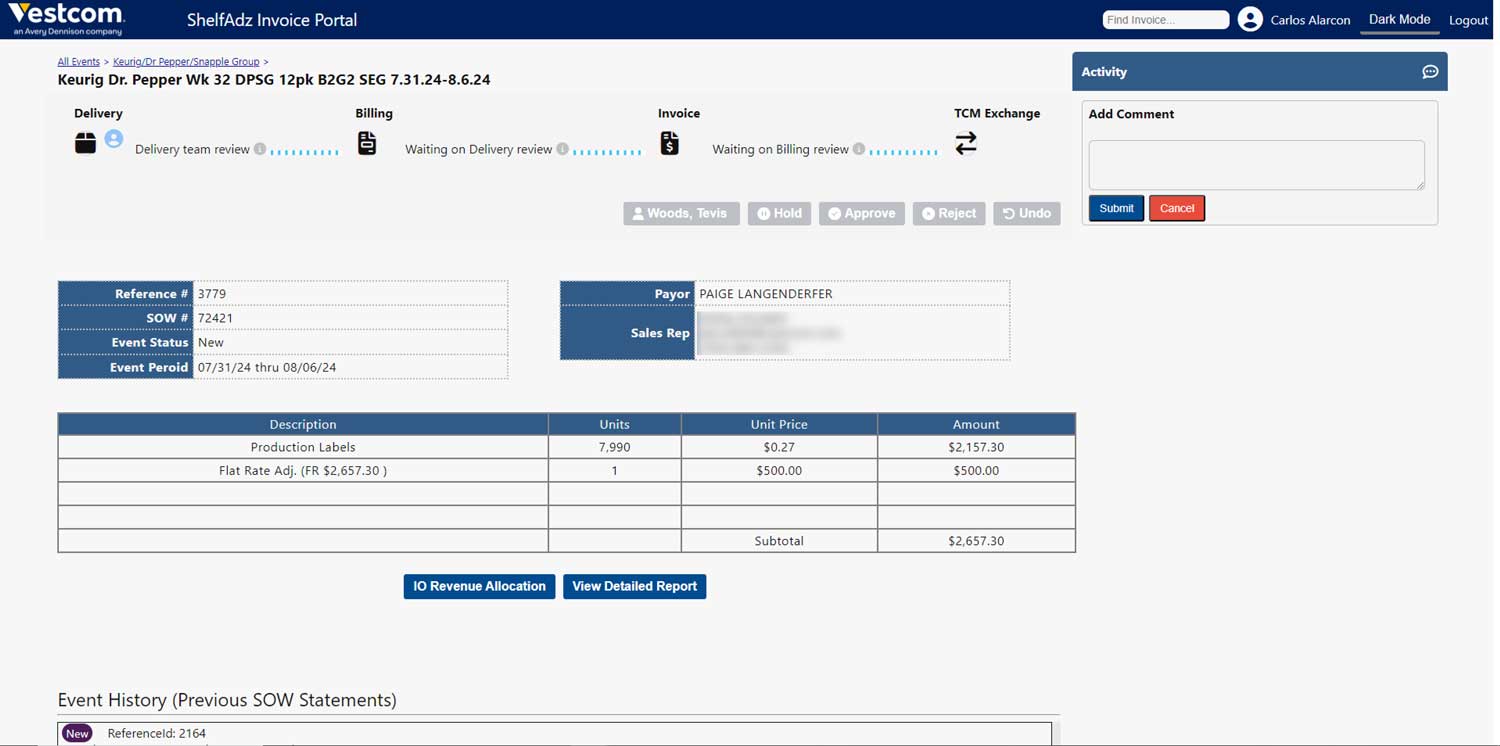The width and height of the screenshot is (1500, 746).
Task: Open Keurig/Dr Pepper/Snapple Group breadcrumb link
Action: click(186, 62)
